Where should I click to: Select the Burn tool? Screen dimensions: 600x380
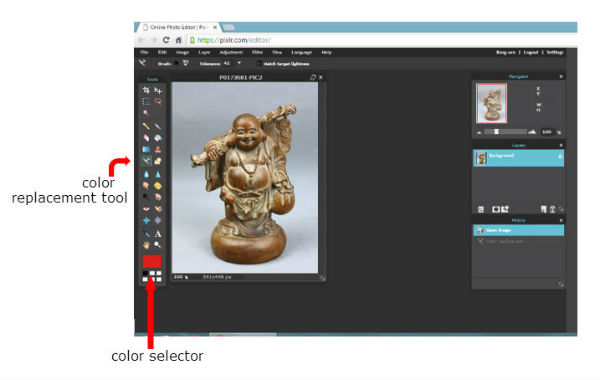(158, 197)
